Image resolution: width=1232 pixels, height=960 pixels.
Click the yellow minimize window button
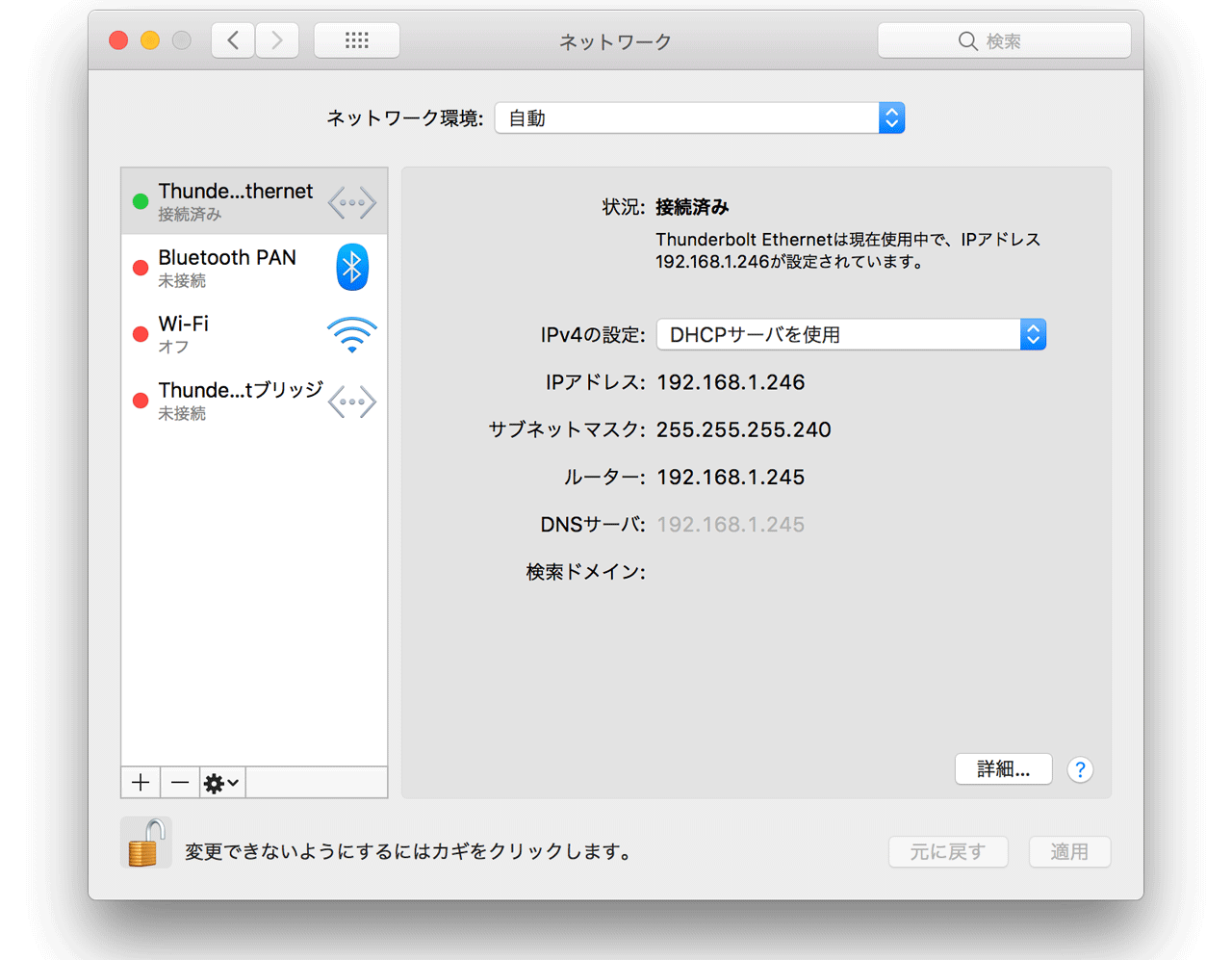(150, 40)
